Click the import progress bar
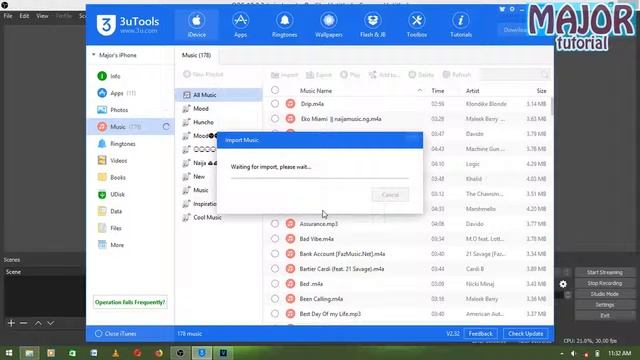The width and height of the screenshot is (640, 360). [x=320, y=178]
